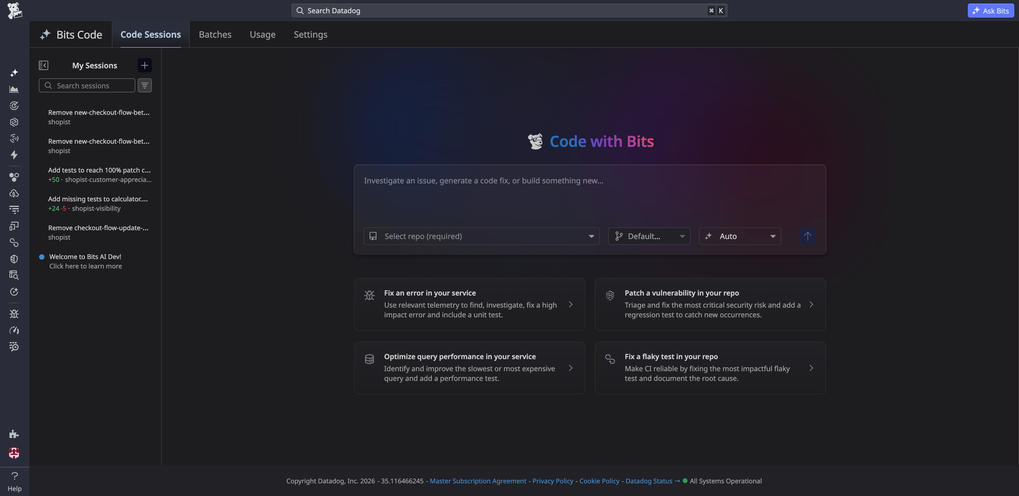Image resolution: width=1019 pixels, height=496 pixels.
Task: Expand the Fix an error card chevron
Action: (571, 304)
